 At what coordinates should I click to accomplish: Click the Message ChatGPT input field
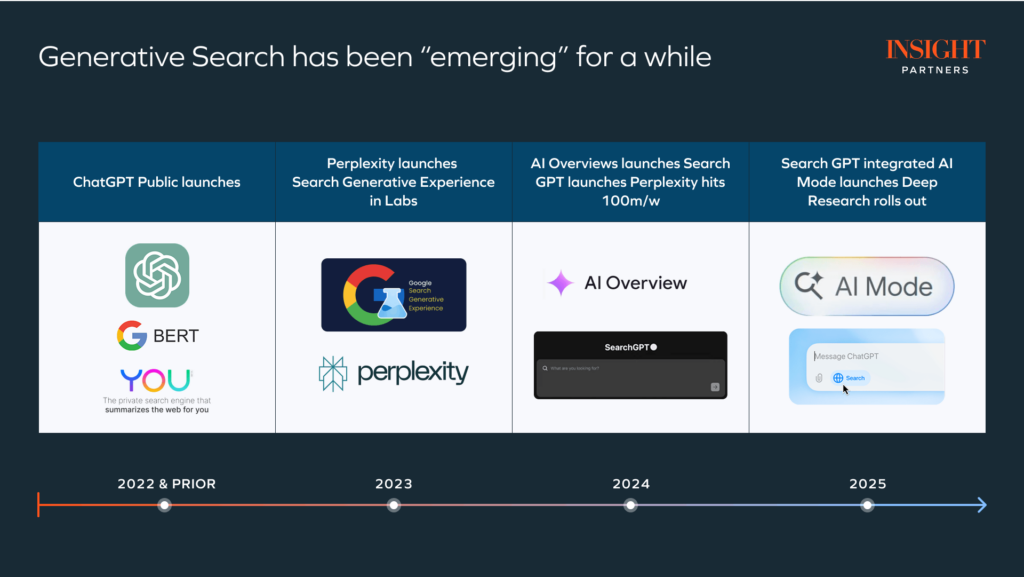[x=870, y=356]
